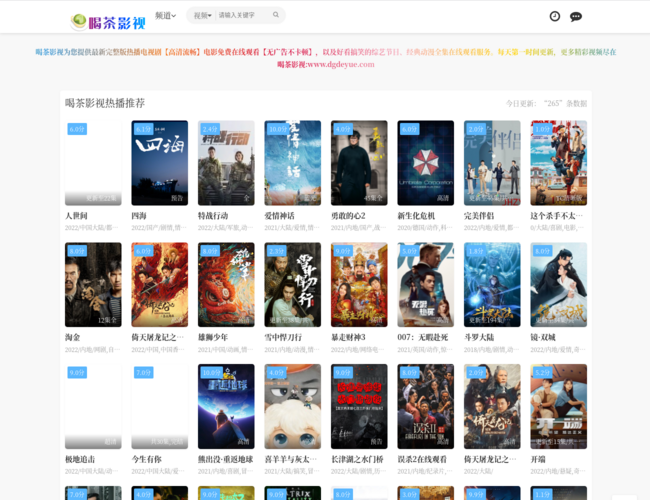
Task: Click the 完美伴侣 title link
Action: (x=479, y=216)
